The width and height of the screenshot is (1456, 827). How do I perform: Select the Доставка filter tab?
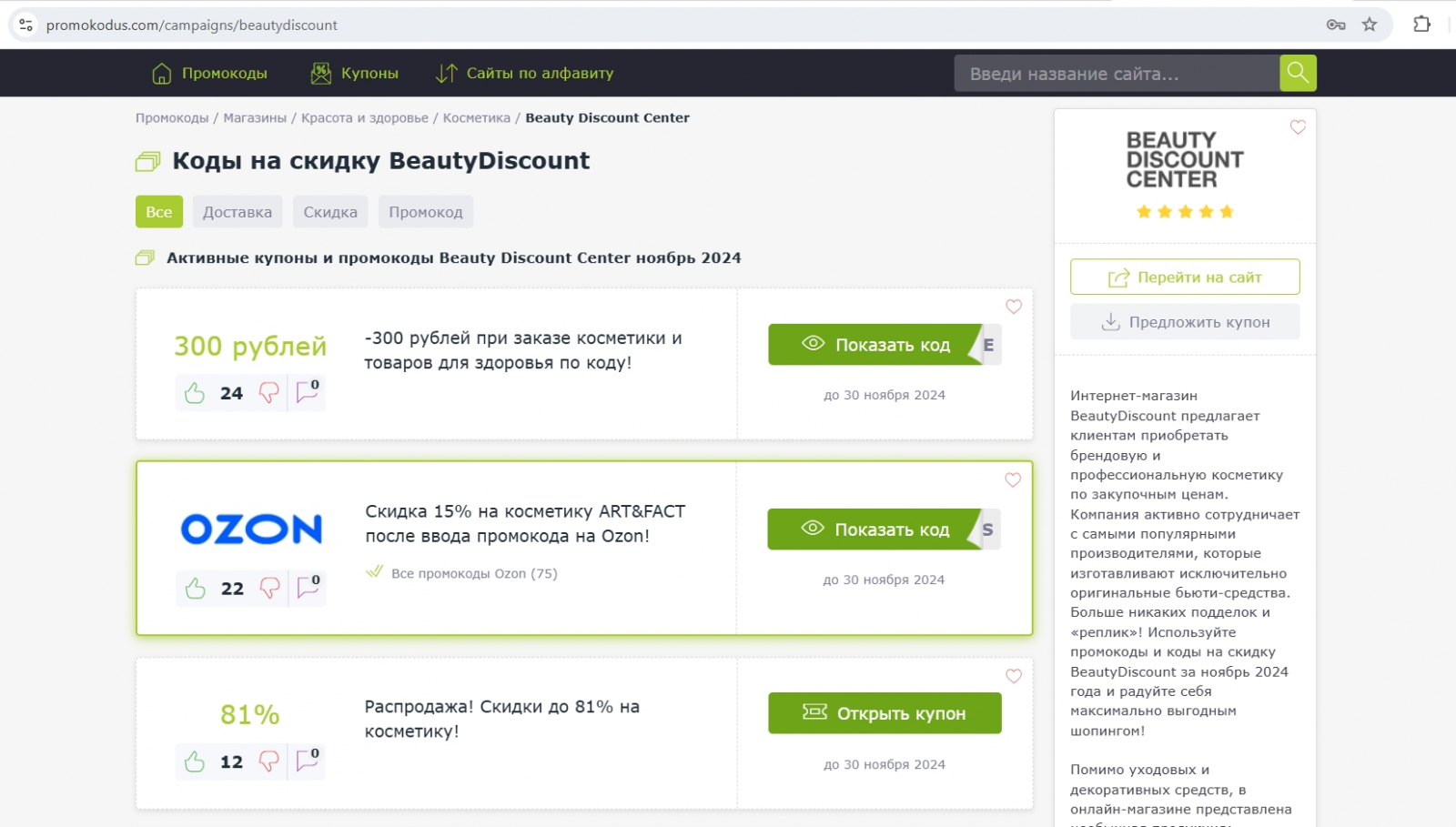pos(238,212)
